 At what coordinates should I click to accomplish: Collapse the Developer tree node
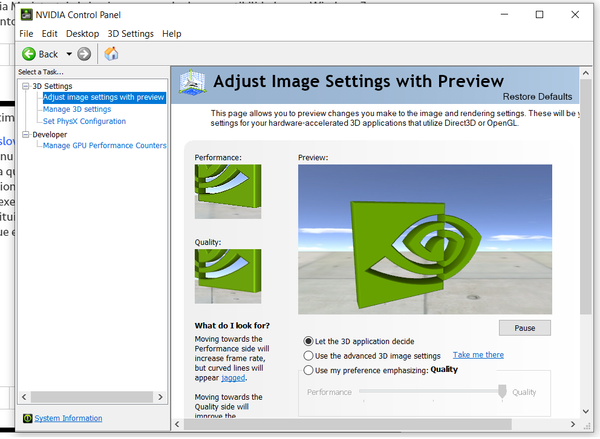[x=26, y=134]
